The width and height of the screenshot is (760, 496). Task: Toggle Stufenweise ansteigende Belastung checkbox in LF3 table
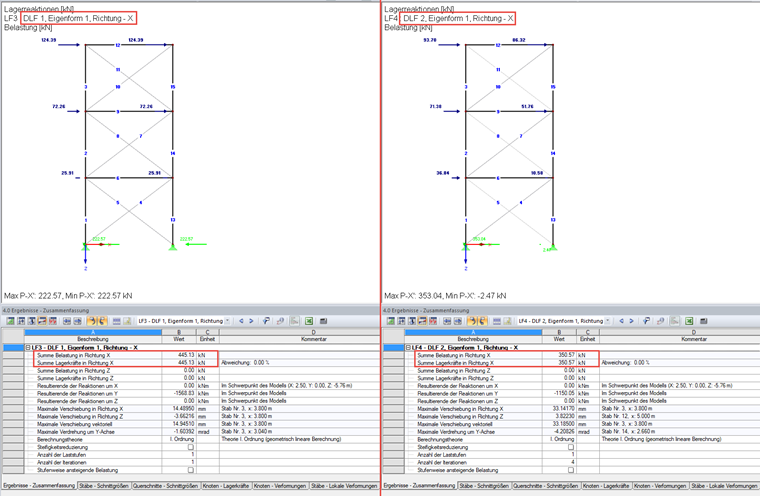(190, 470)
